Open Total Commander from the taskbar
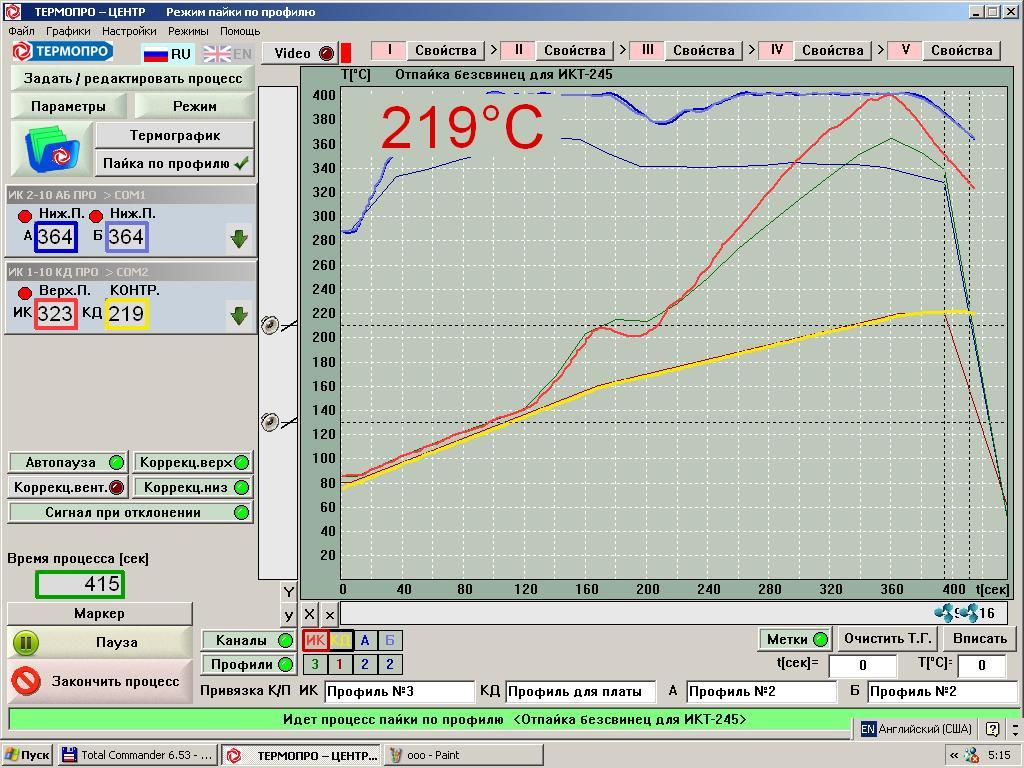 (137, 755)
